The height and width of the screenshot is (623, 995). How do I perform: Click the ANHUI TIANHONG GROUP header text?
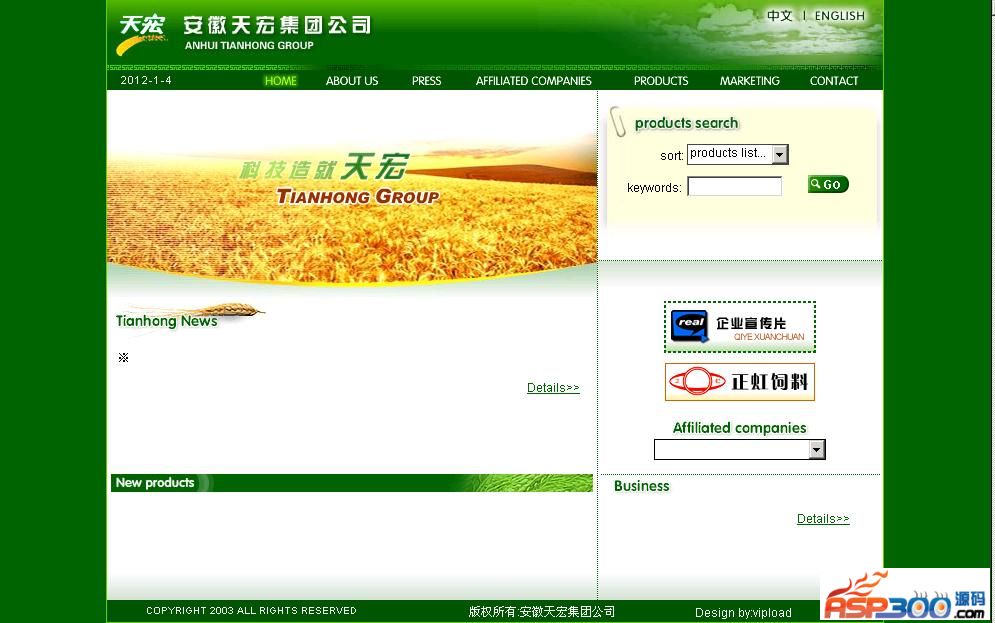(x=249, y=45)
